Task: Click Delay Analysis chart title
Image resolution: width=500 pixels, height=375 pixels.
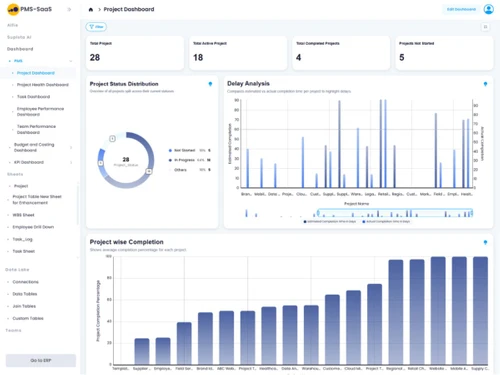Action: (x=248, y=83)
